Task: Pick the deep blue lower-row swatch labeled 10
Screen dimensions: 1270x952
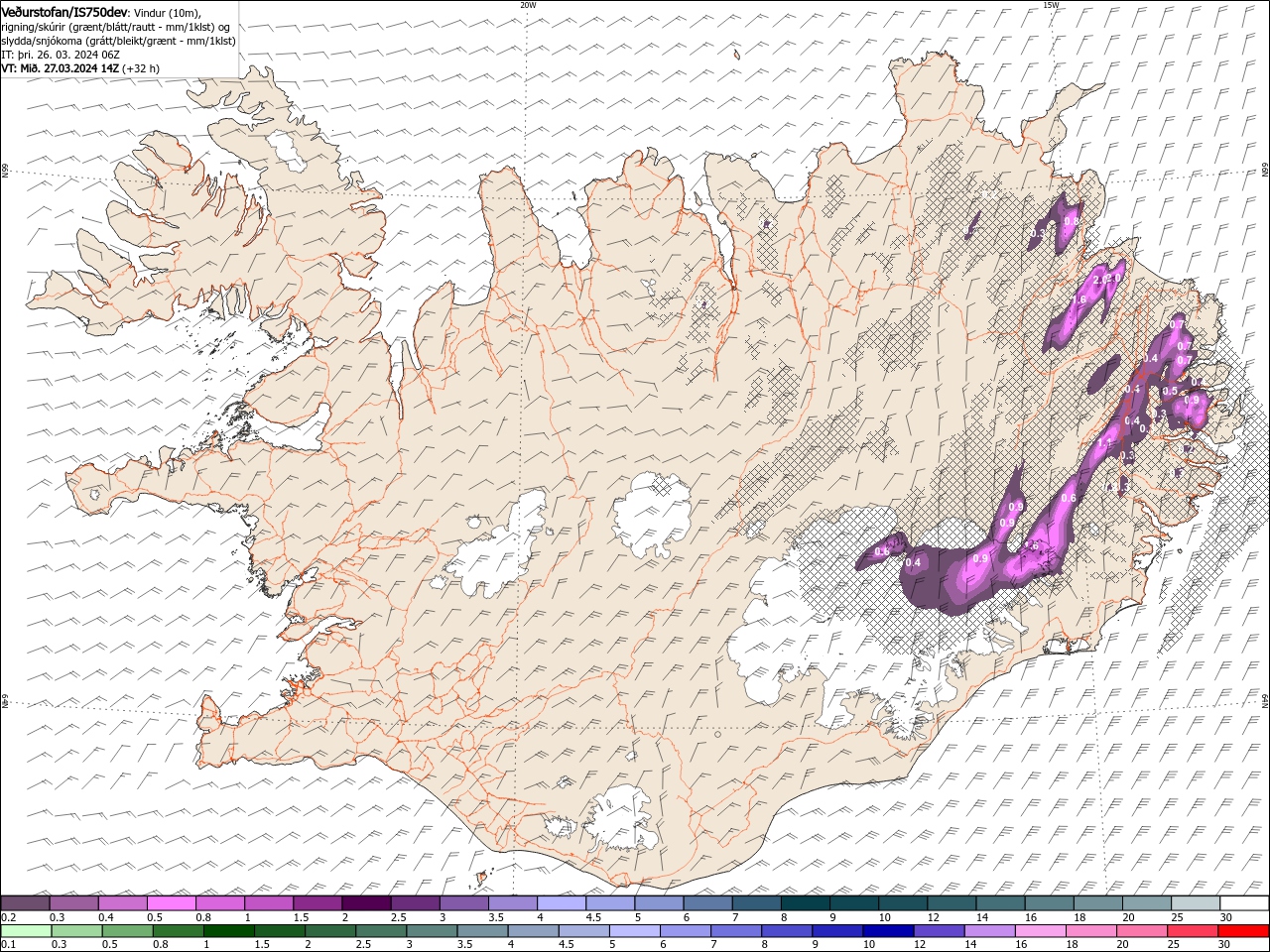Action: click(889, 931)
